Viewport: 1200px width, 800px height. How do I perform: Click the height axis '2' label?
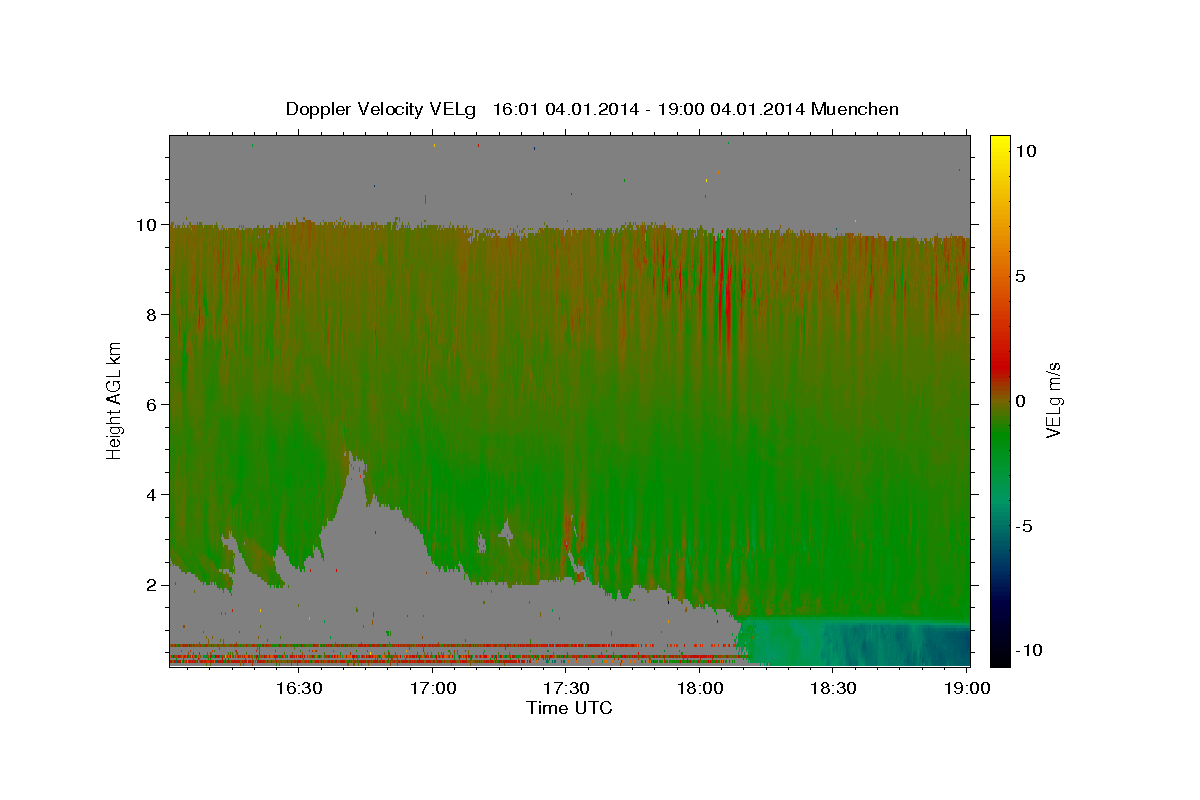[152, 584]
